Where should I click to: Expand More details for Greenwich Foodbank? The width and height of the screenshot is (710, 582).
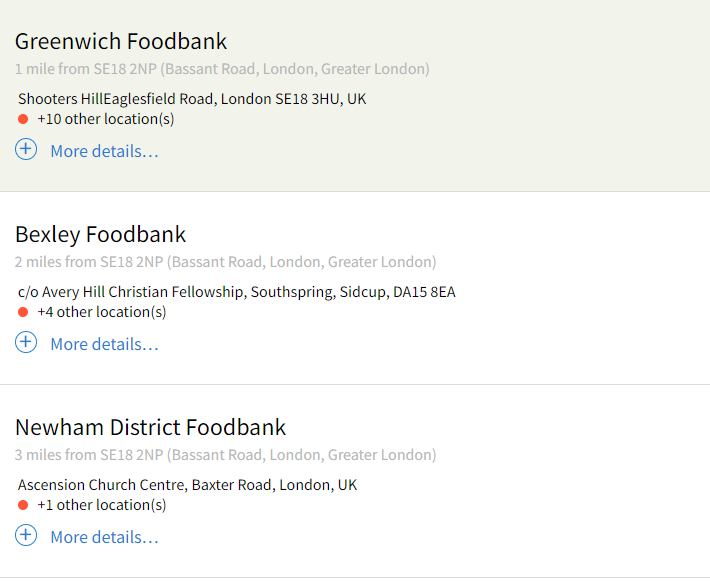(x=105, y=151)
